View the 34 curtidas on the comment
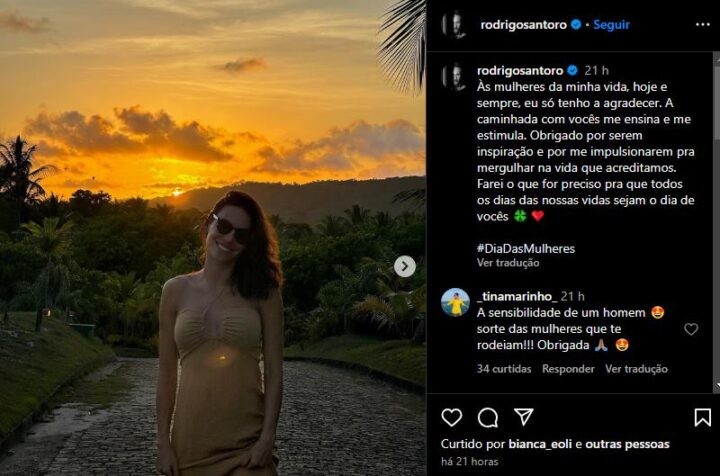Screen dimensions: 720x476 click(504, 369)
